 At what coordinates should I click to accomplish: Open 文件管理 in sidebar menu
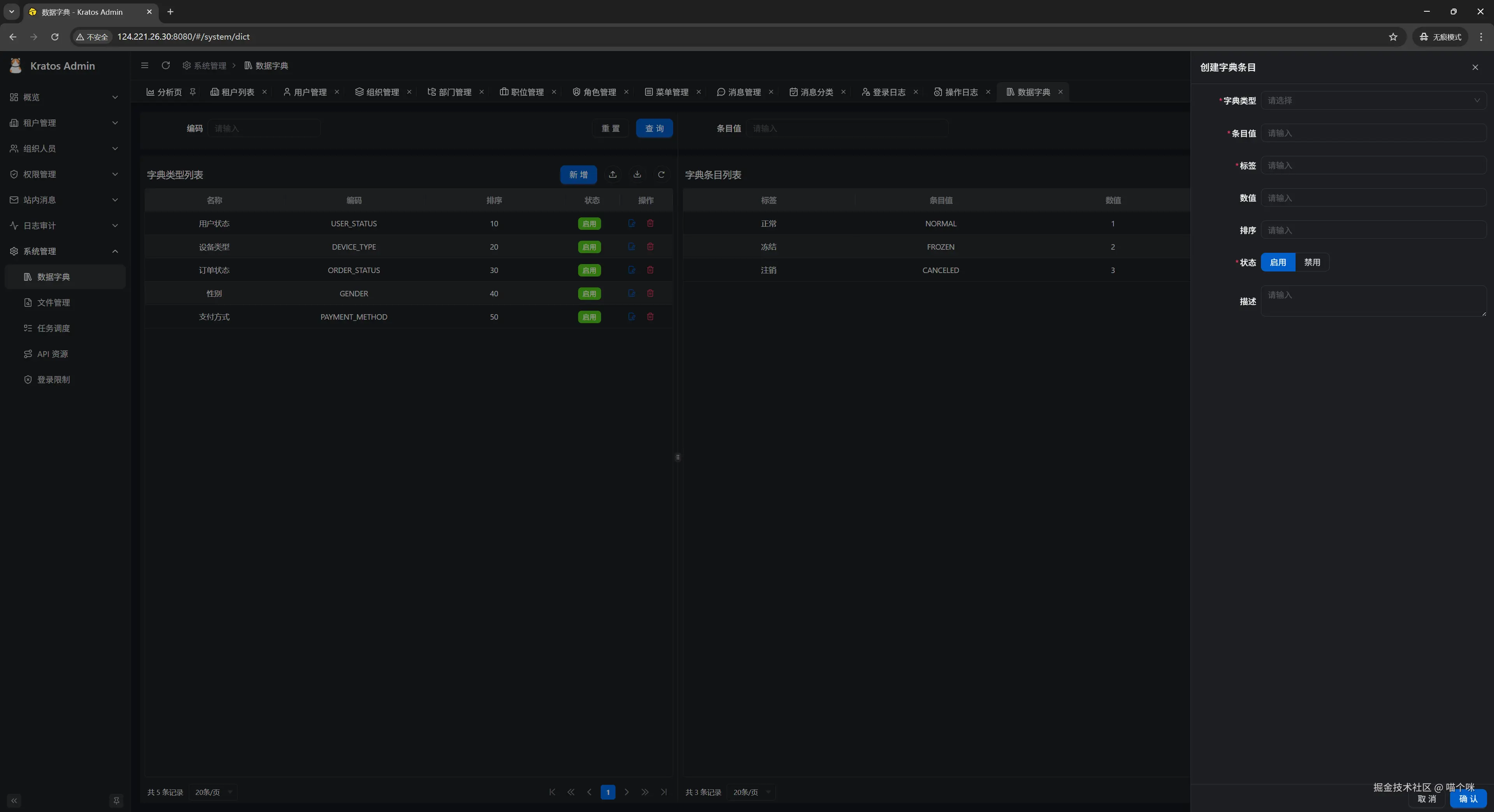(53, 303)
